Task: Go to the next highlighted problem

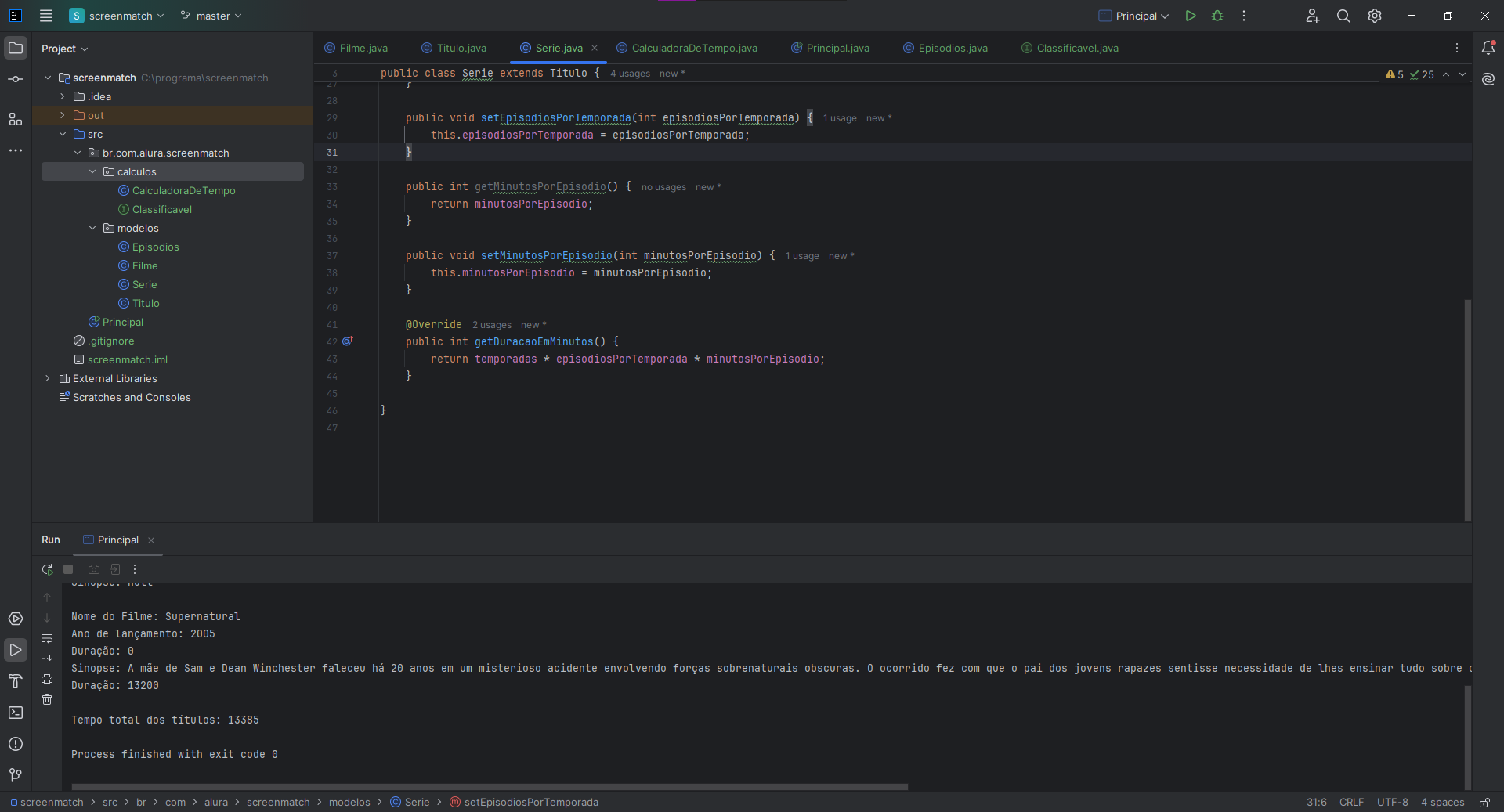Action: point(1462,74)
